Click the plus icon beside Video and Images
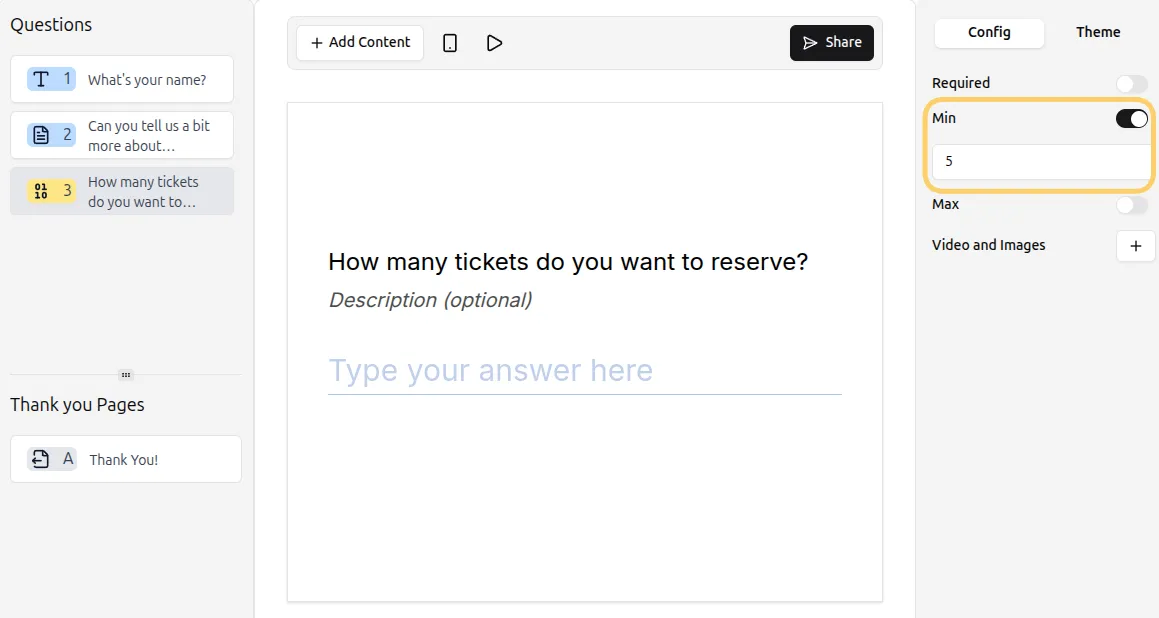Screen dimensions: 1159x618 point(1135,246)
